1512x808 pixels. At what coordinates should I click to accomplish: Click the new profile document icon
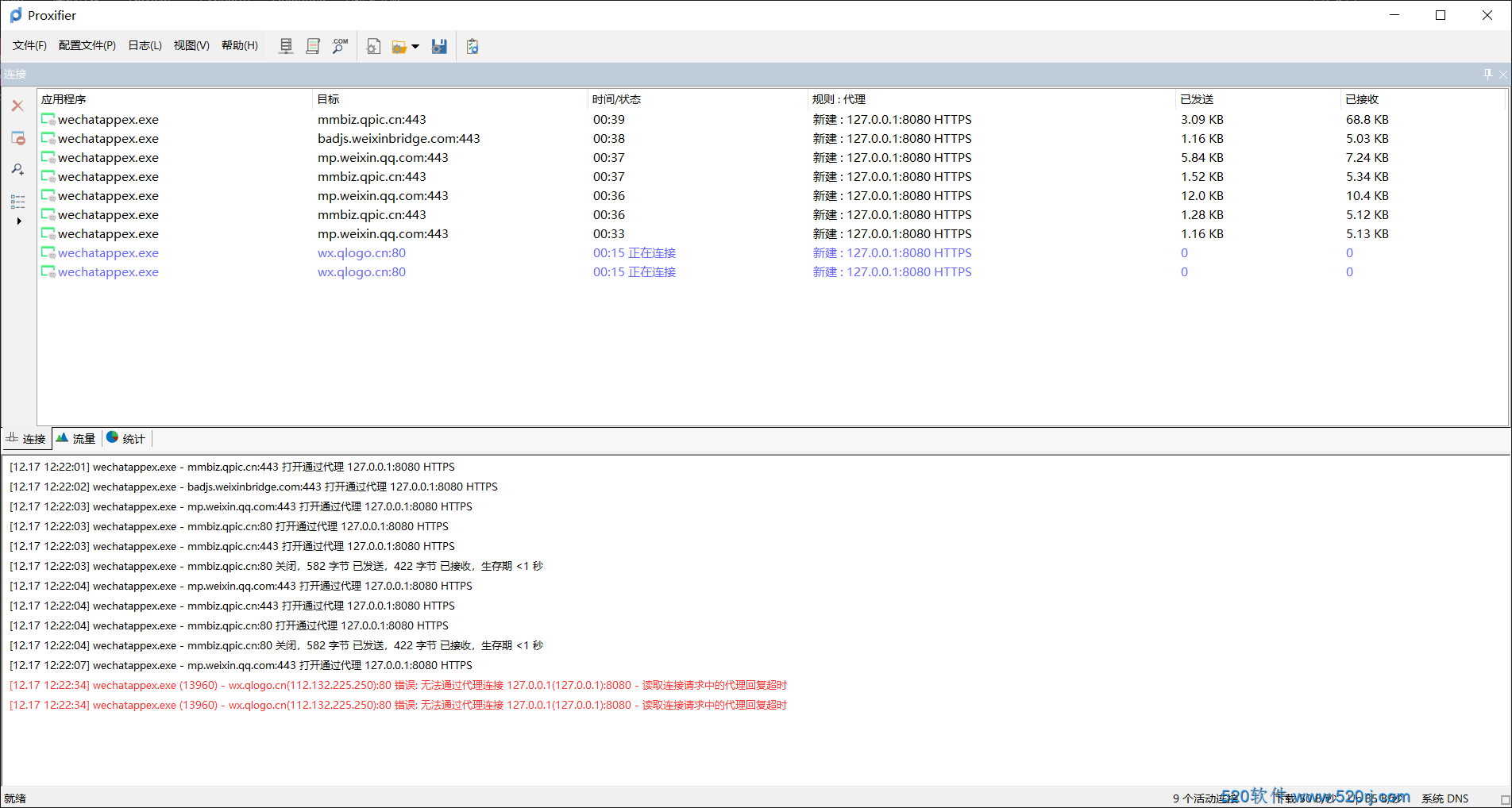click(x=373, y=46)
